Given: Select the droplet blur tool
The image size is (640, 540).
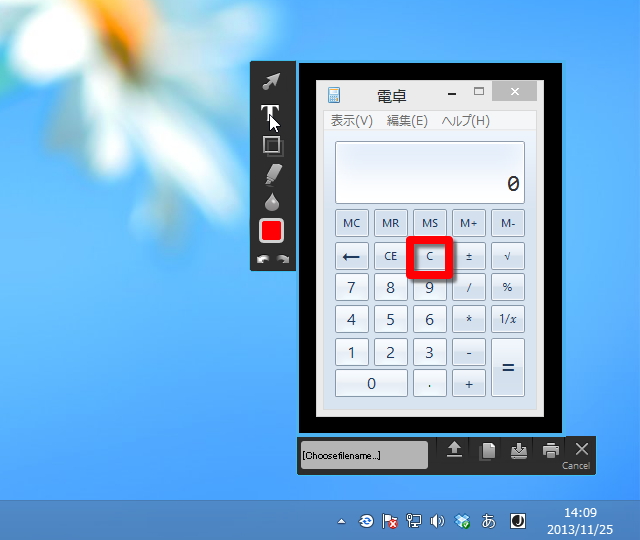Looking at the screenshot, I should click(x=272, y=202).
